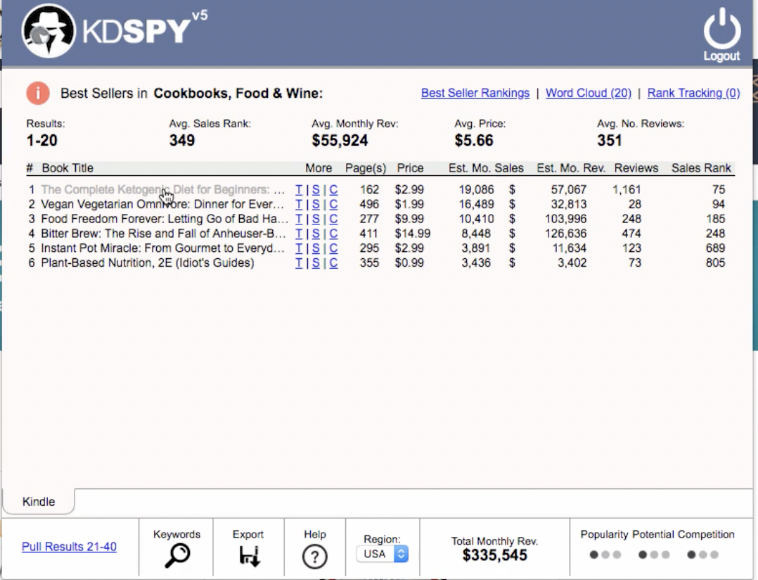Click the Popularity indicator dots
This screenshot has height=580, width=758.
click(x=605, y=554)
